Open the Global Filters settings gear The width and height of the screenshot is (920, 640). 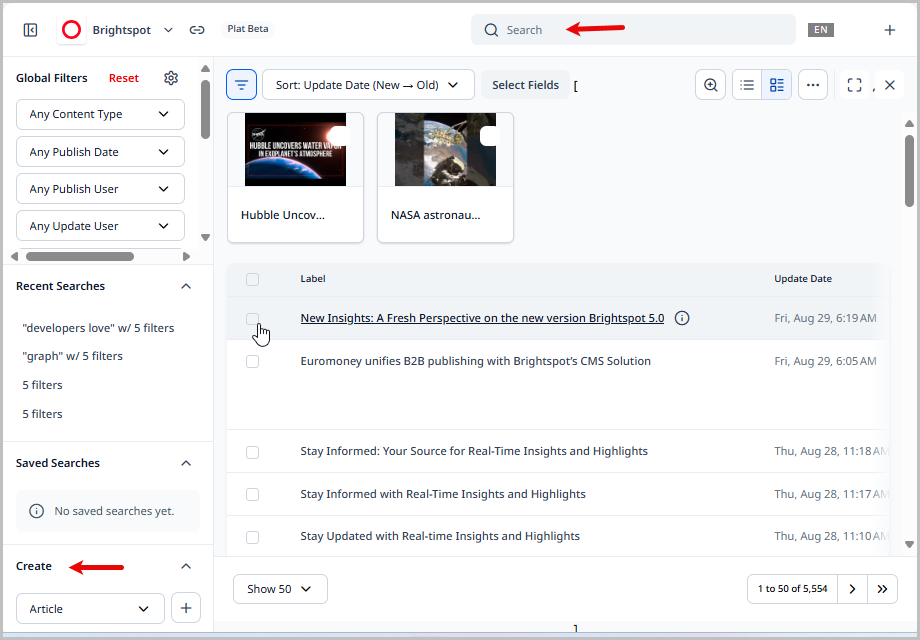pos(170,77)
